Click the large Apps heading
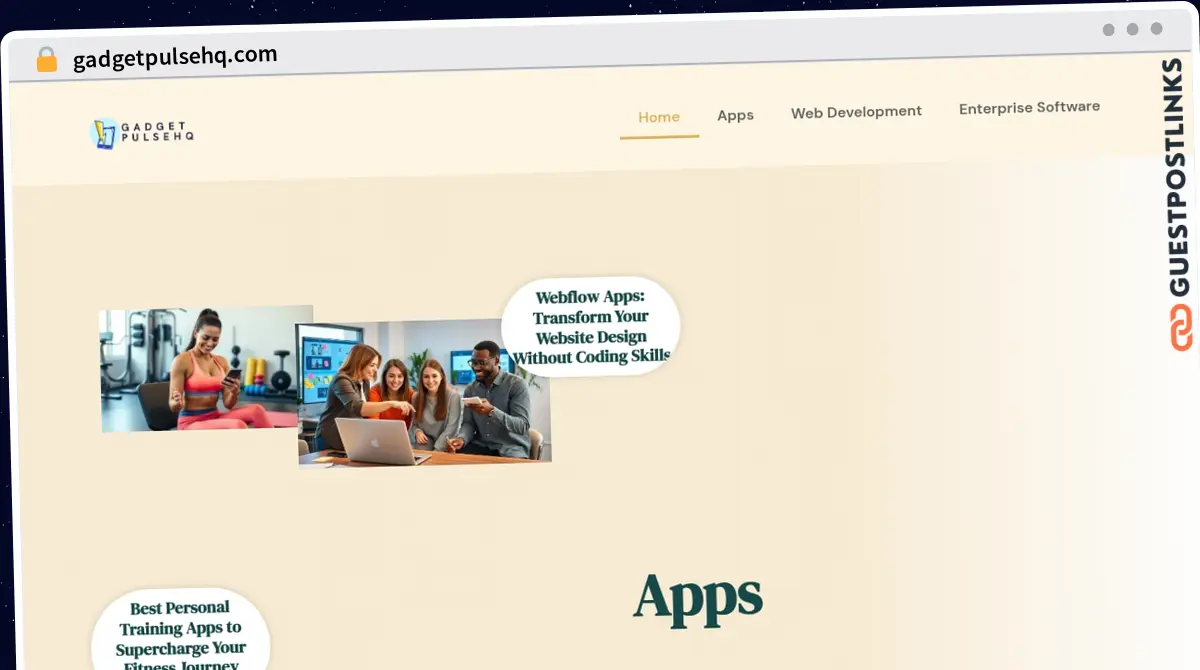Screen dimensions: 1200x670 pos(698,598)
